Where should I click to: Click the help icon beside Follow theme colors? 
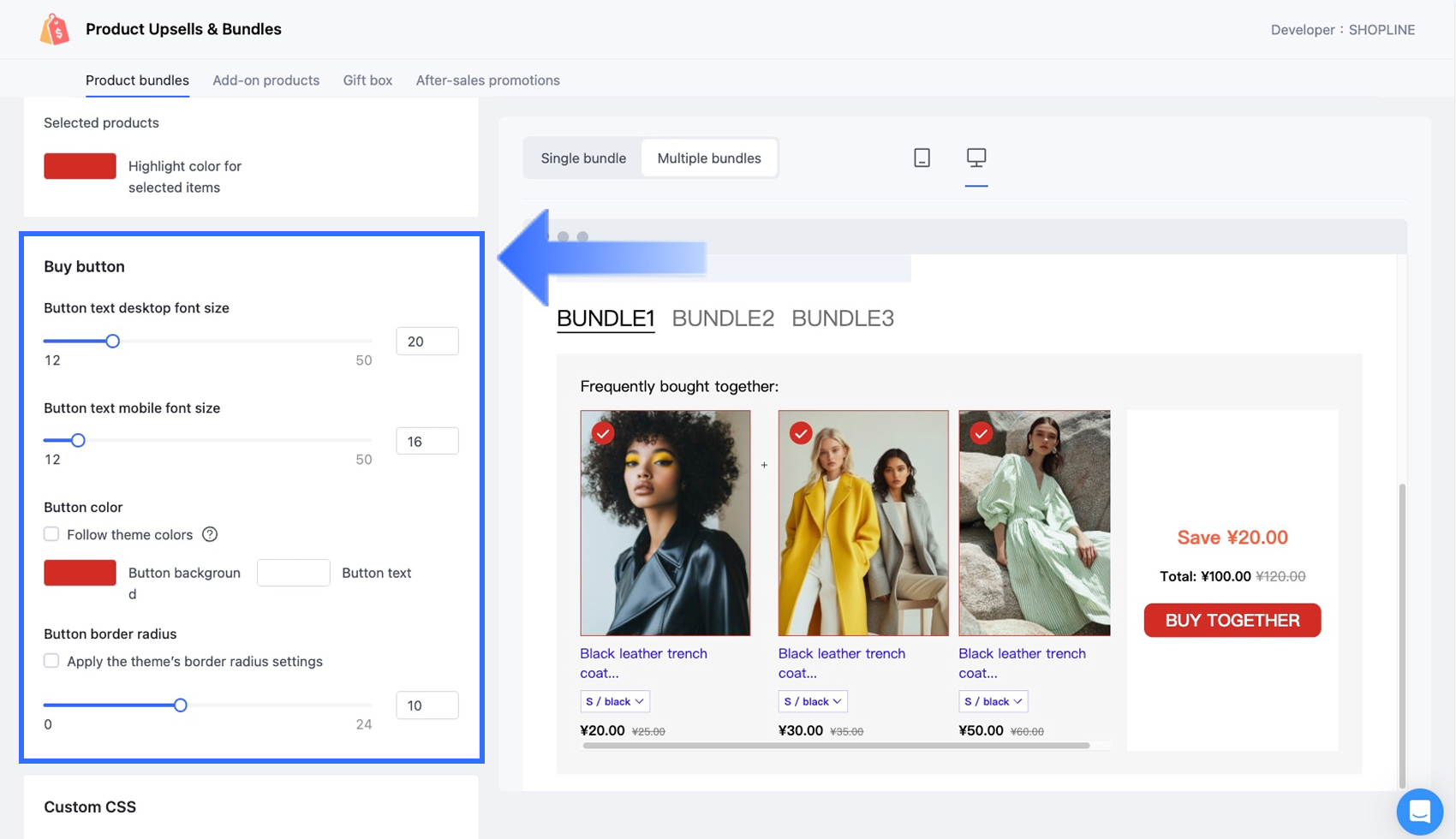210,534
